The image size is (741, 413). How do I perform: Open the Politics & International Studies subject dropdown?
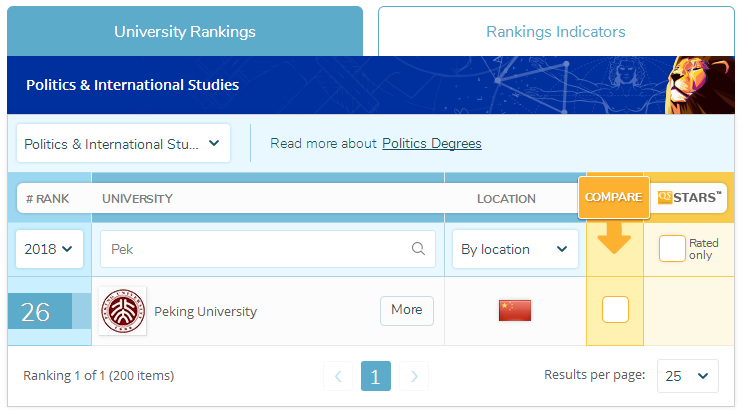click(x=123, y=144)
